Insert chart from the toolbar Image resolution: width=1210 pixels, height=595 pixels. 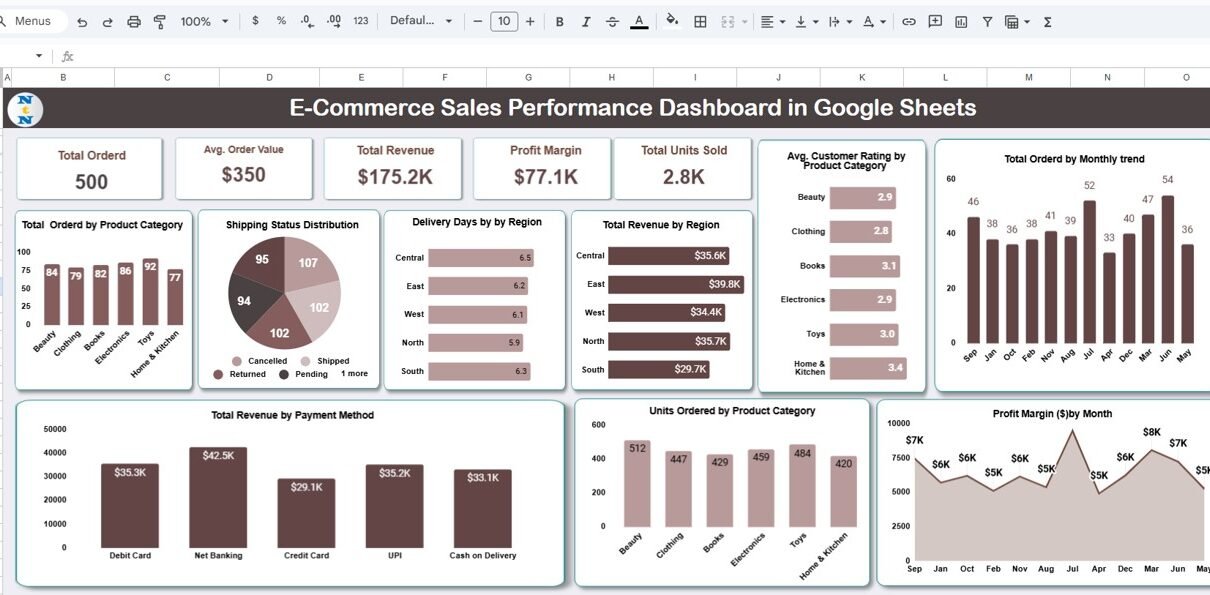pyautogui.click(x=961, y=21)
